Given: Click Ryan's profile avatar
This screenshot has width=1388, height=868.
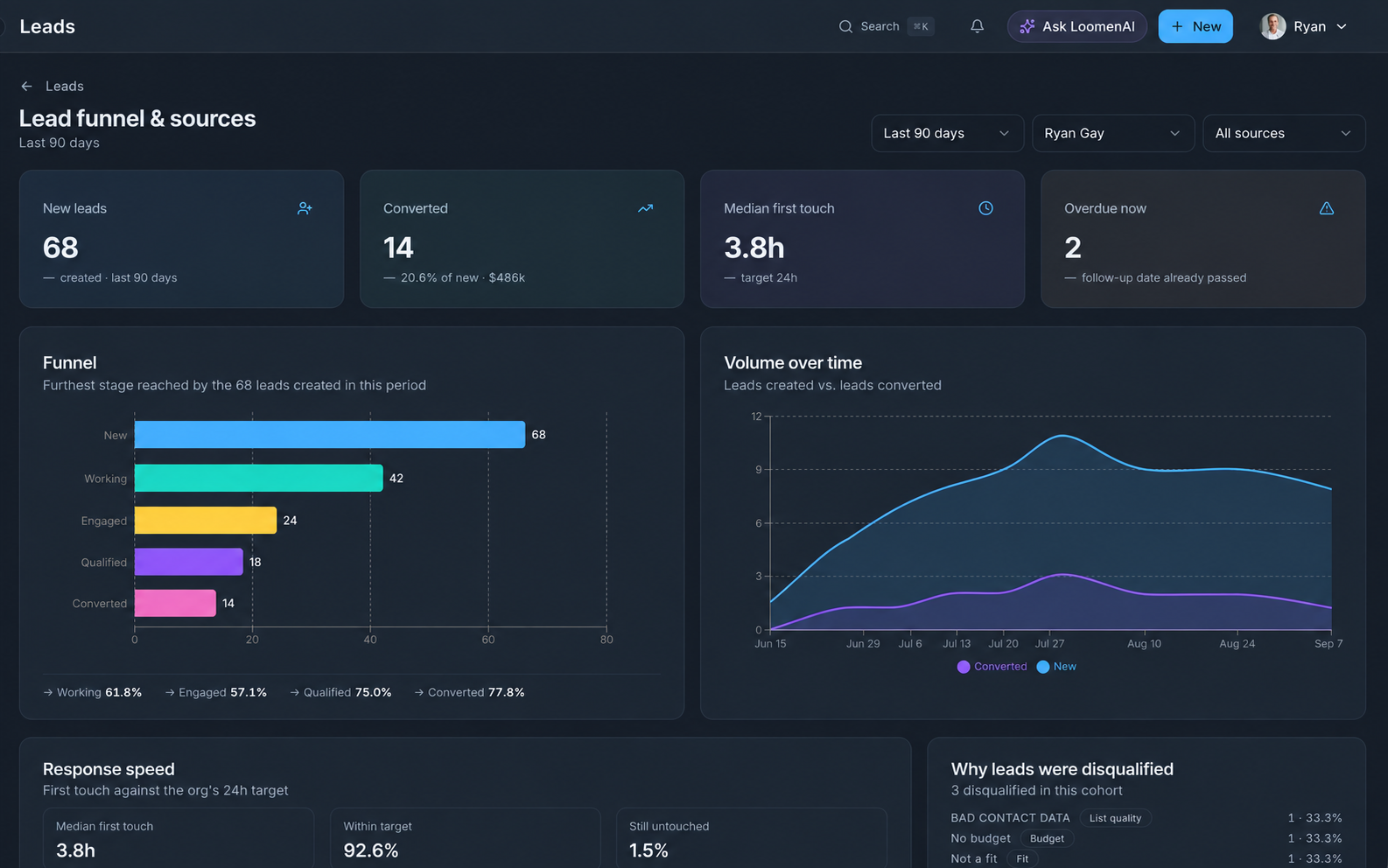Looking at the screenshot, I should point(1272,26).
